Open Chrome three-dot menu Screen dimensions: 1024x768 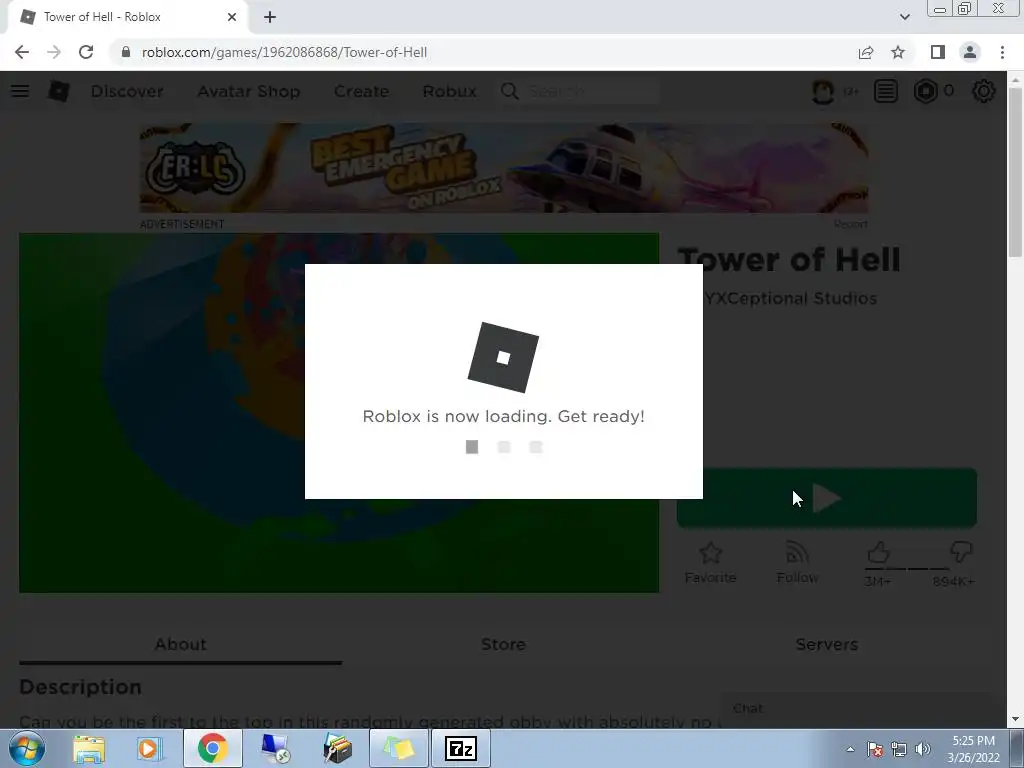click(x=1002, y=52)
